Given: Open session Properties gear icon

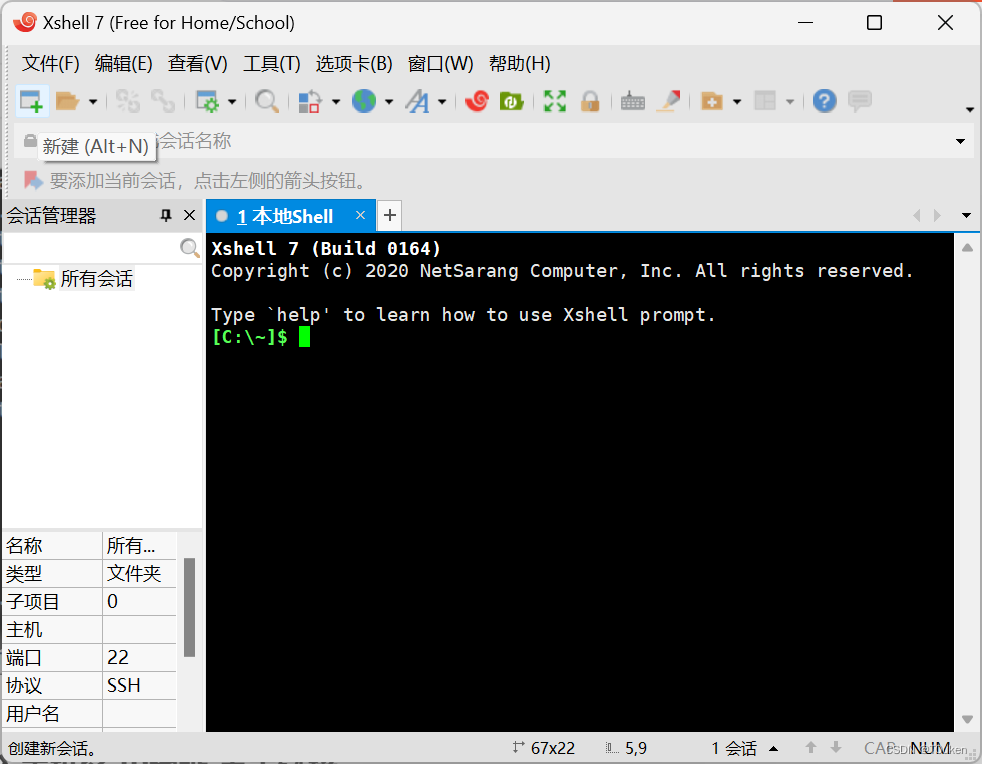Looking at the screenshot, I should (207, 101).
